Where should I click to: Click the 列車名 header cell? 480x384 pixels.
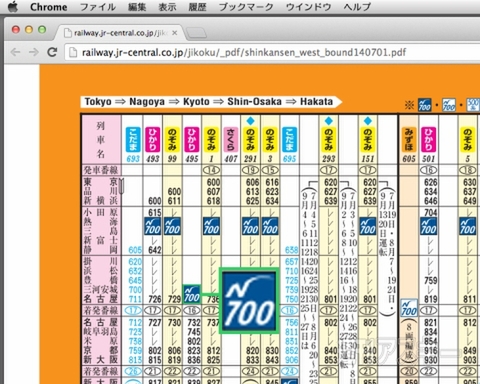point(101,139)
